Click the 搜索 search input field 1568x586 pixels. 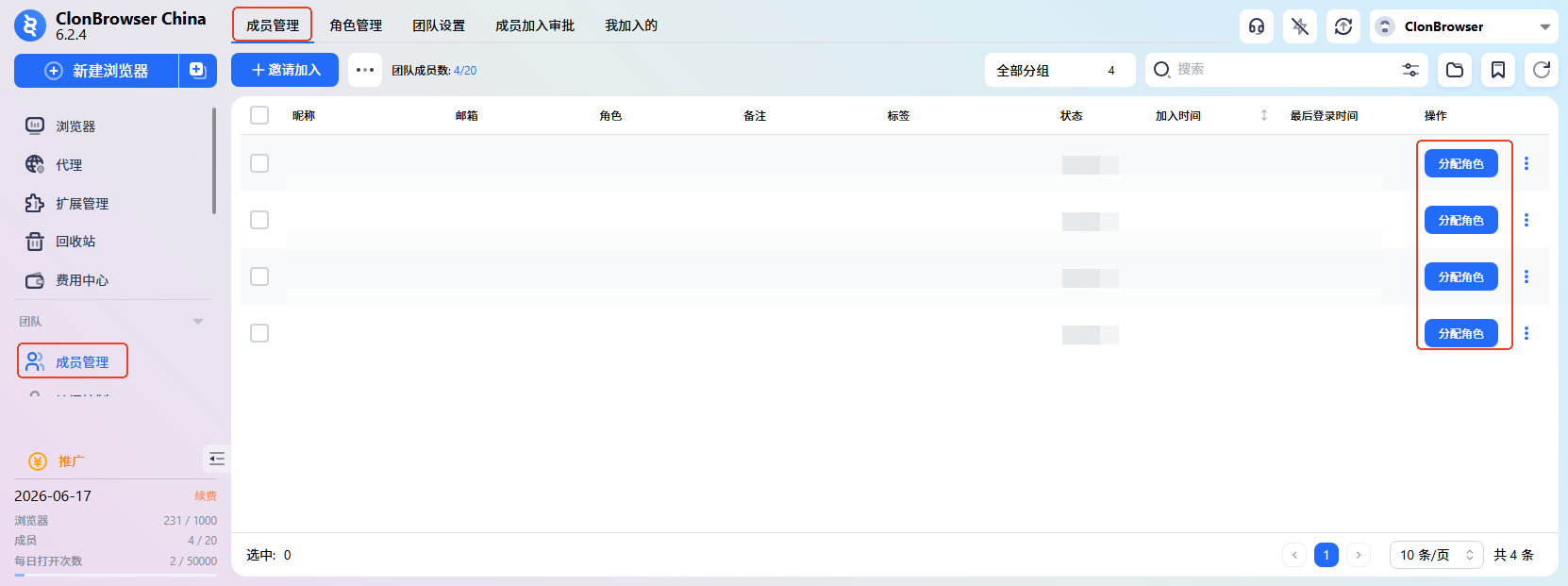click(x=1283, y=70)
